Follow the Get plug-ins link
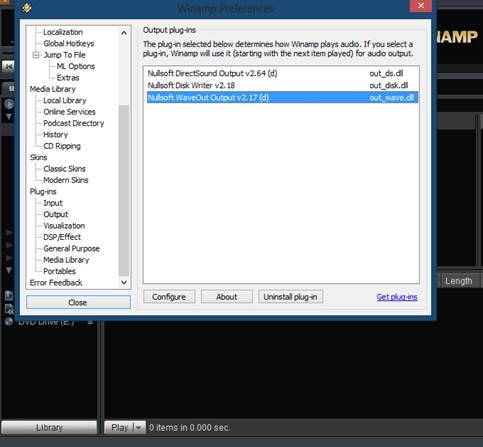The image size is (483, 447). (397, 297)
